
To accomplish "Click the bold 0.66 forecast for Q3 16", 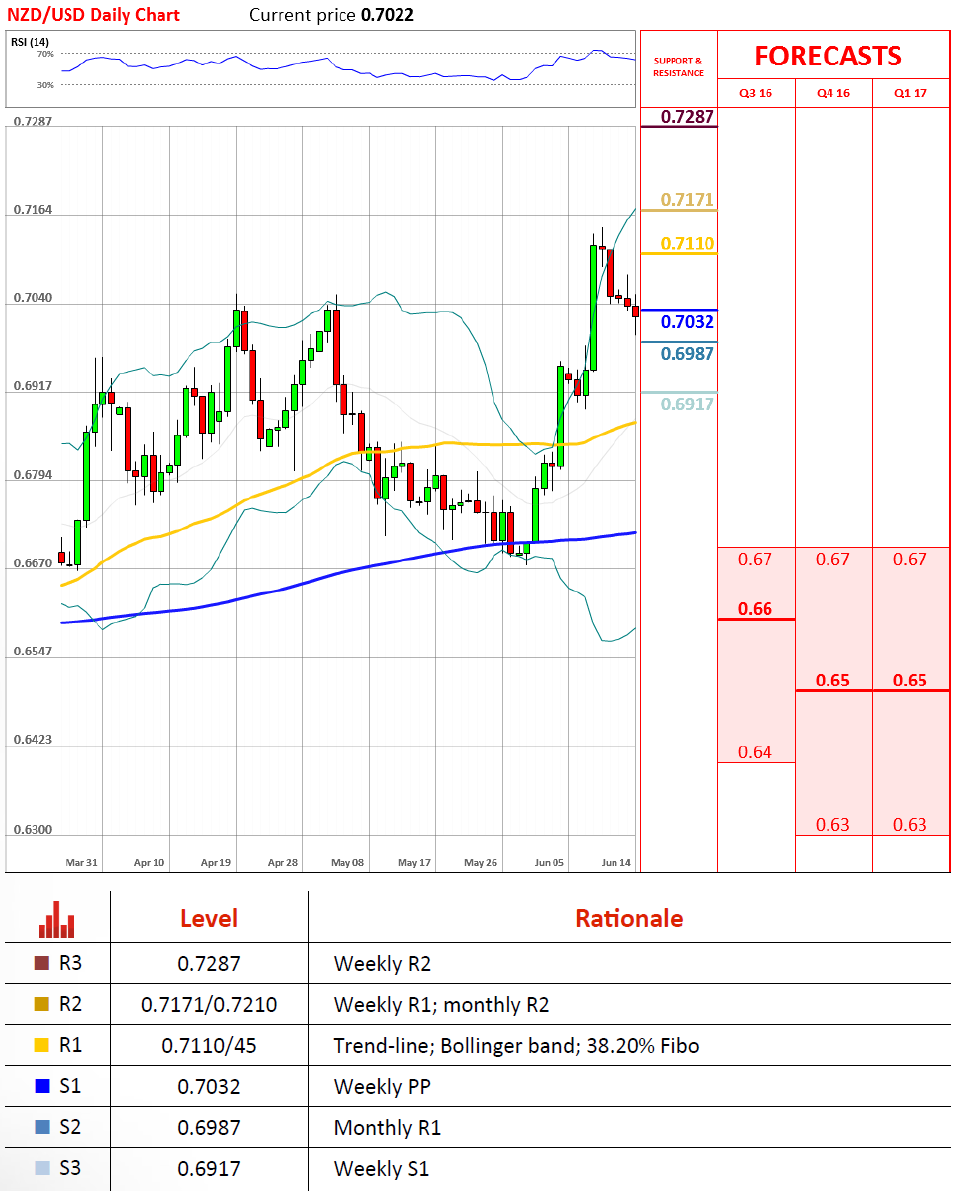I will (x=755, y=608).
